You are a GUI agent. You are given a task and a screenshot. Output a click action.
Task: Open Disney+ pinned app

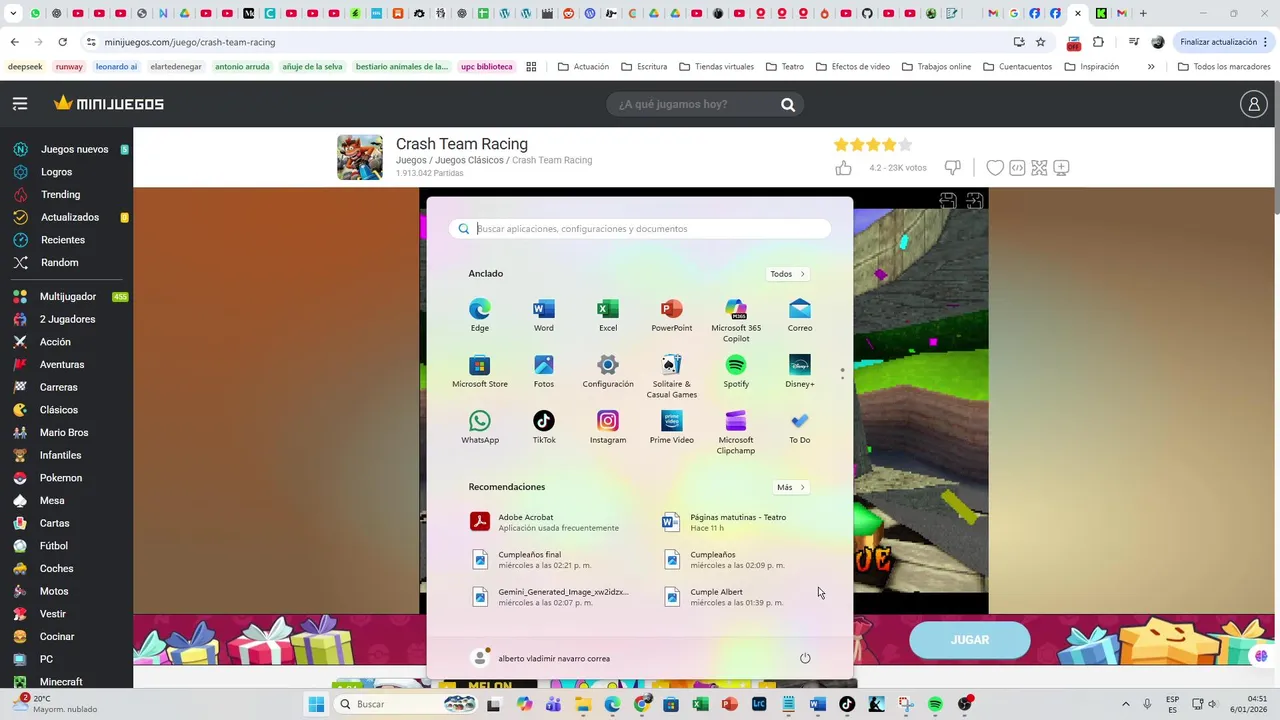(x=800, y=370)
